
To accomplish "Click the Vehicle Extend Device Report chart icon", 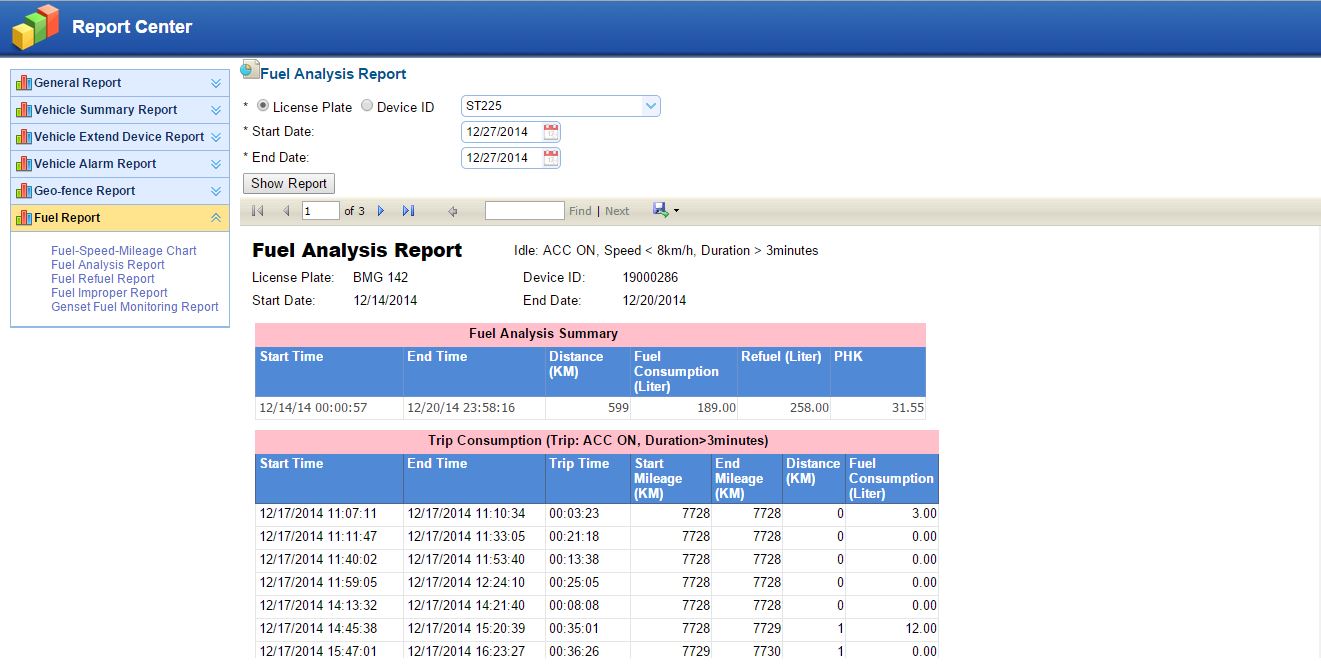I will pyautogui.click(x=24, y=137).
